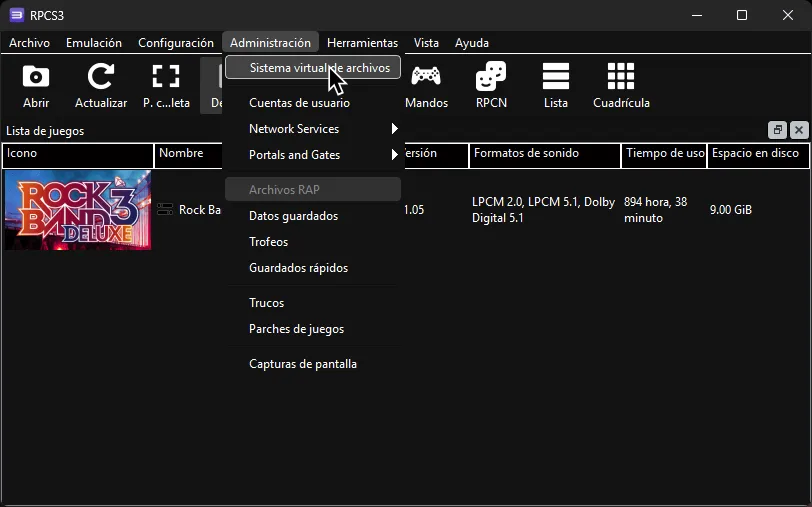Click the Lista de juegos panel title
Screen dimensions: 812x507
pos(45,131)
